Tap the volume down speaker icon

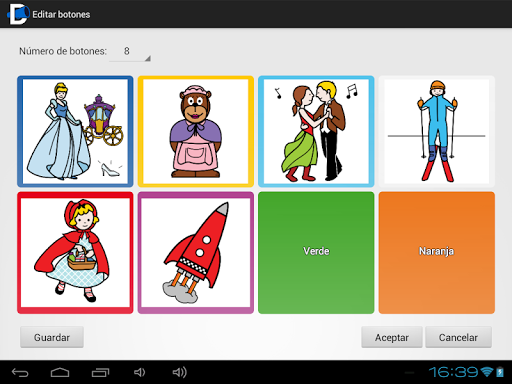139,372
